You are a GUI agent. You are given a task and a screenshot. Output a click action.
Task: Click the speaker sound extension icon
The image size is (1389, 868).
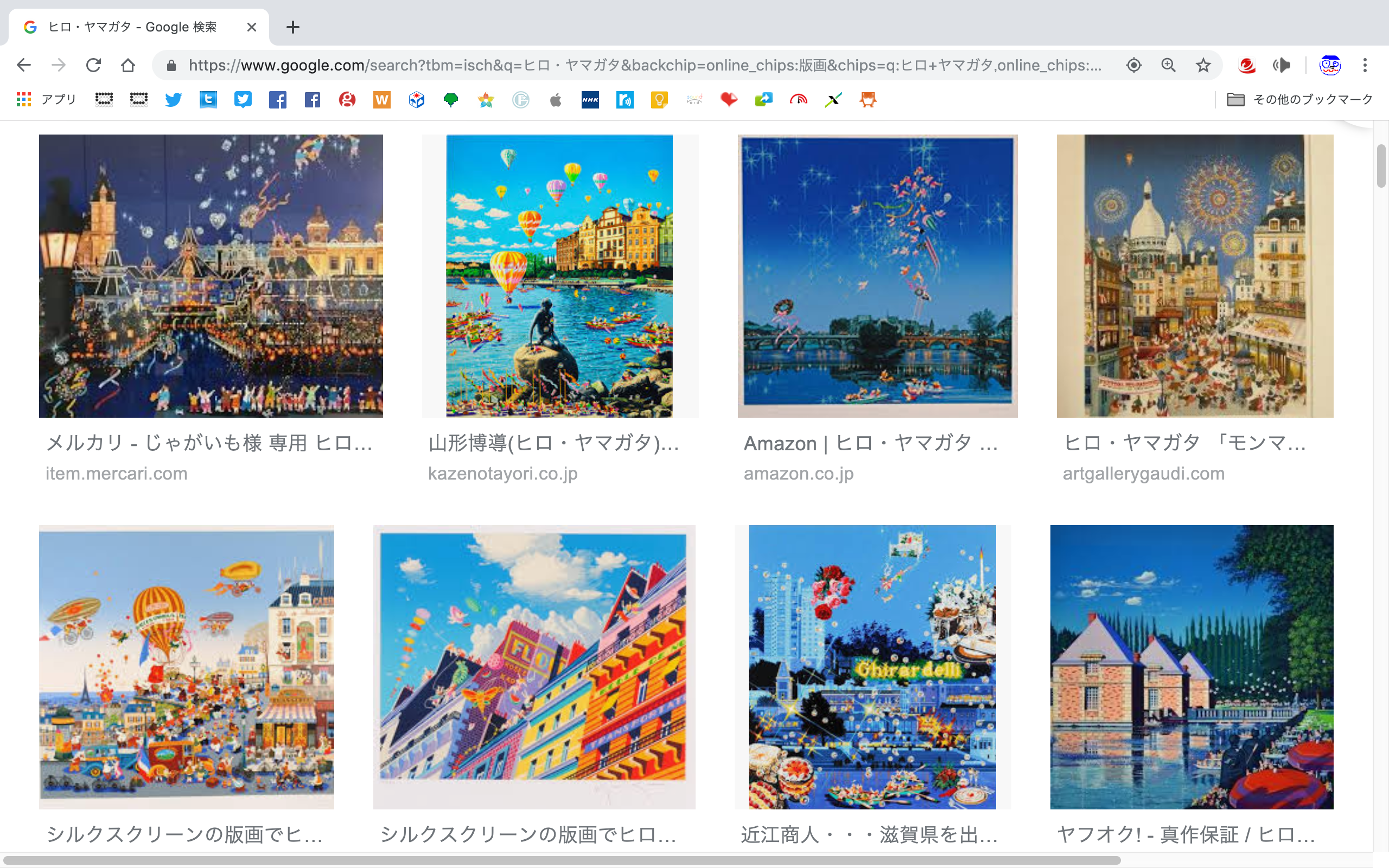pos(1282,66)
